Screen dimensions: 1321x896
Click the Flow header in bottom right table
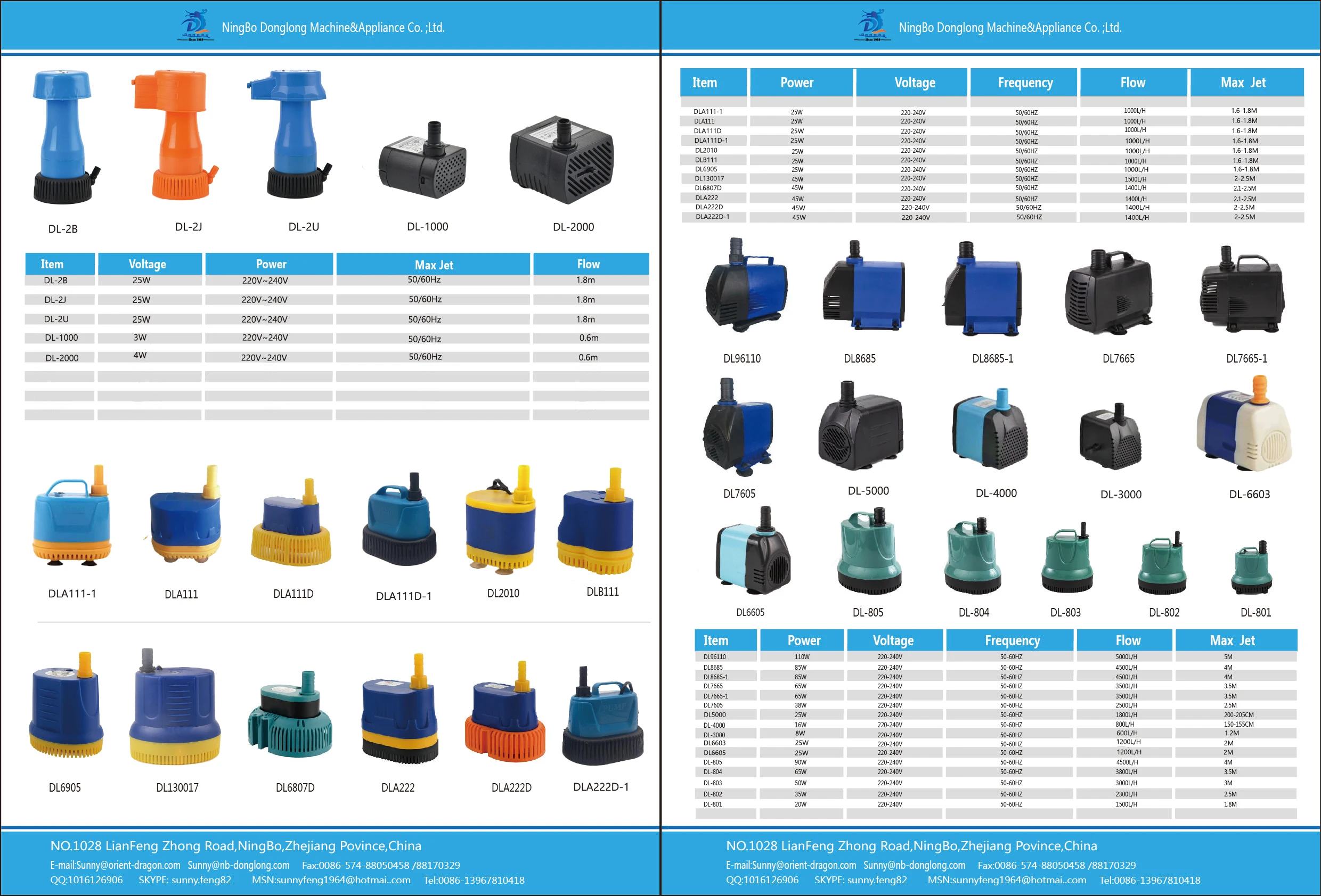[x=1127, y=641]
